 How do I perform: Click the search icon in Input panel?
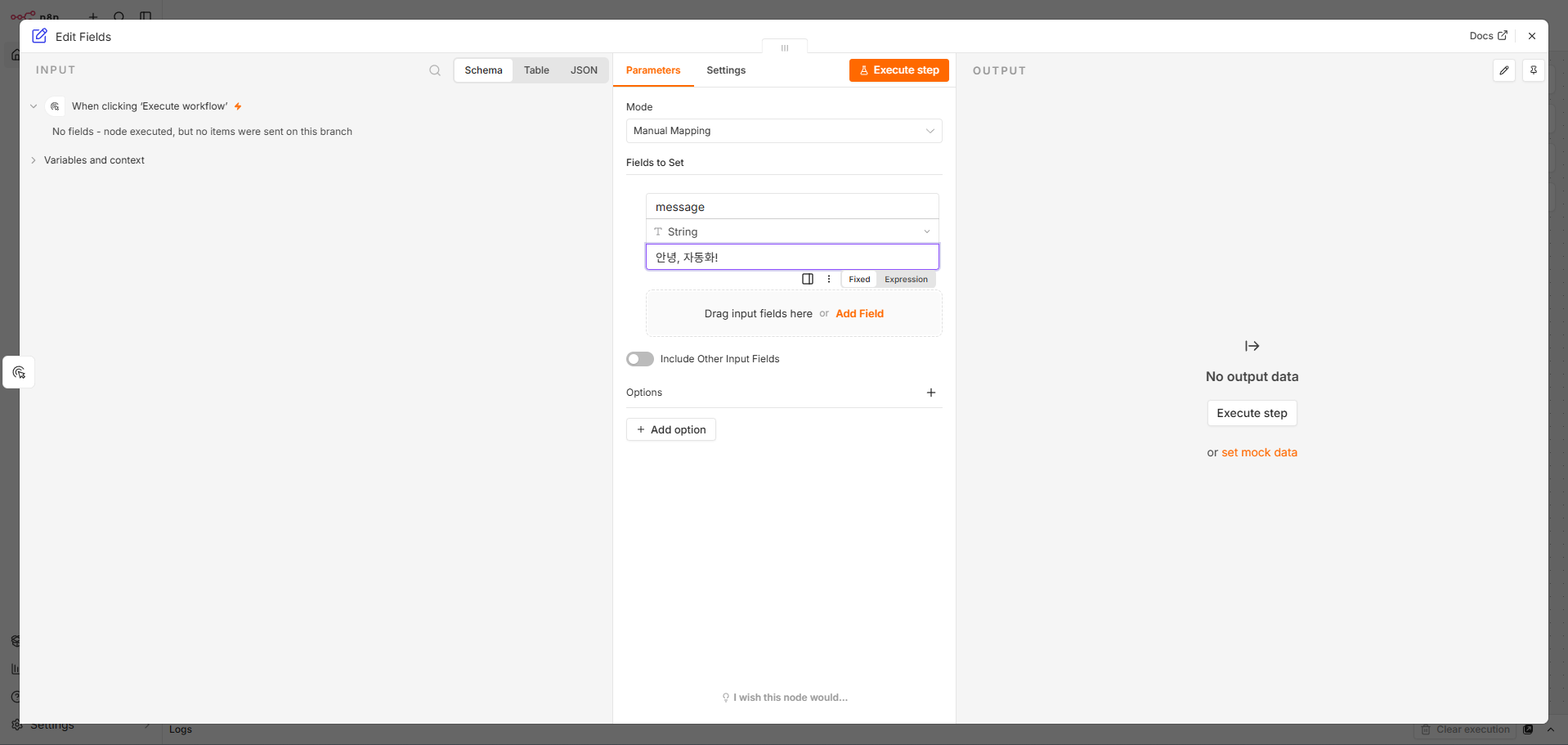(x=435, y=70)
